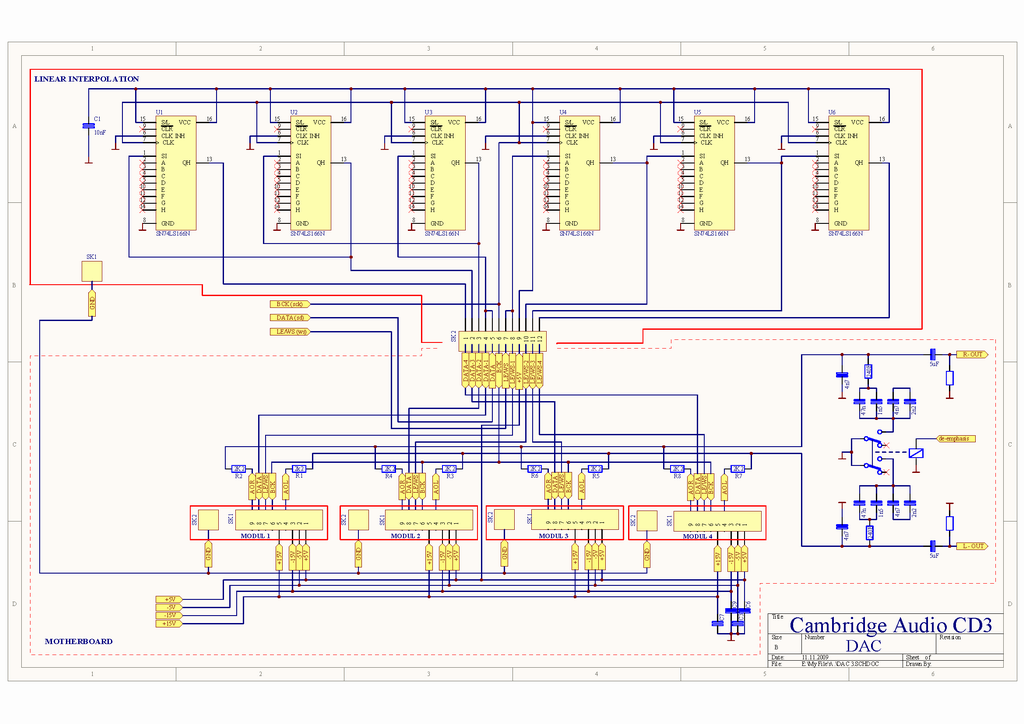The height and width of the screenshot is (724, 1024).
Task: Select the U1 SN74LS166N shift register
Action: point(176,172)
